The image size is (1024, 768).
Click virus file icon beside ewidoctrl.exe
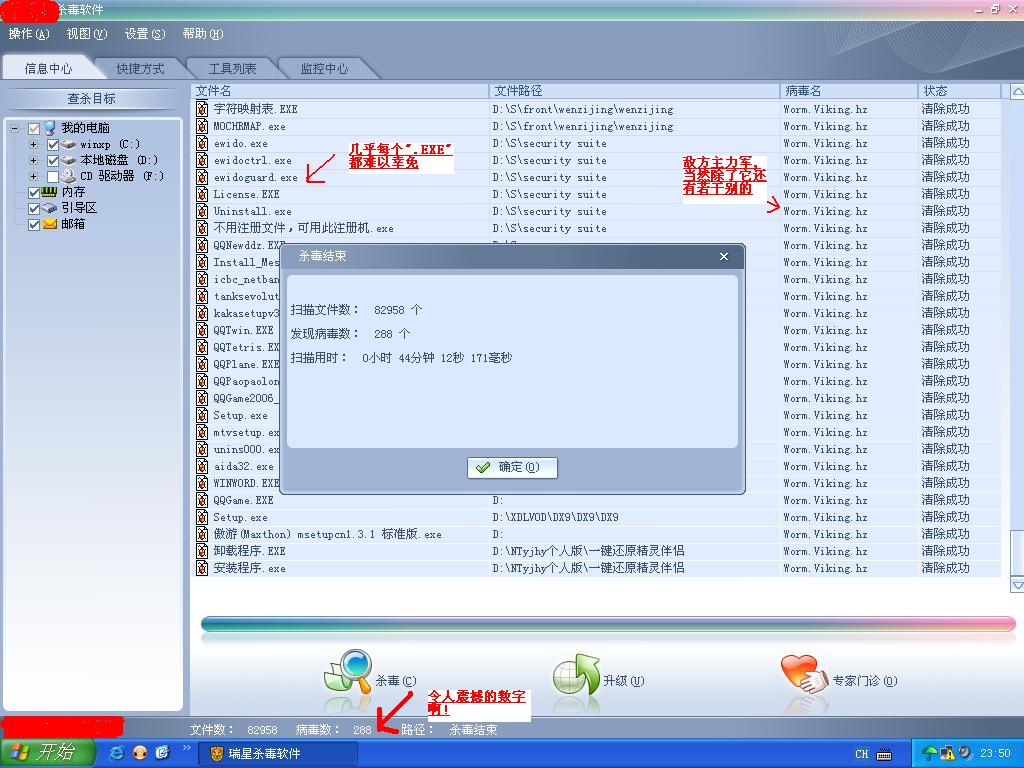[x=202, y=160]
